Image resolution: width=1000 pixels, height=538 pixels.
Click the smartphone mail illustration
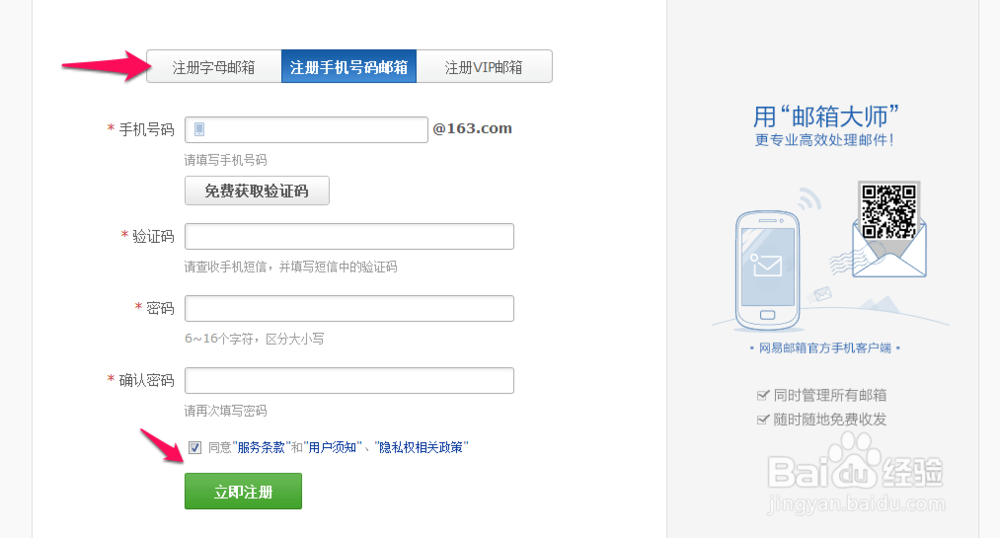click(x=768, y=270)
